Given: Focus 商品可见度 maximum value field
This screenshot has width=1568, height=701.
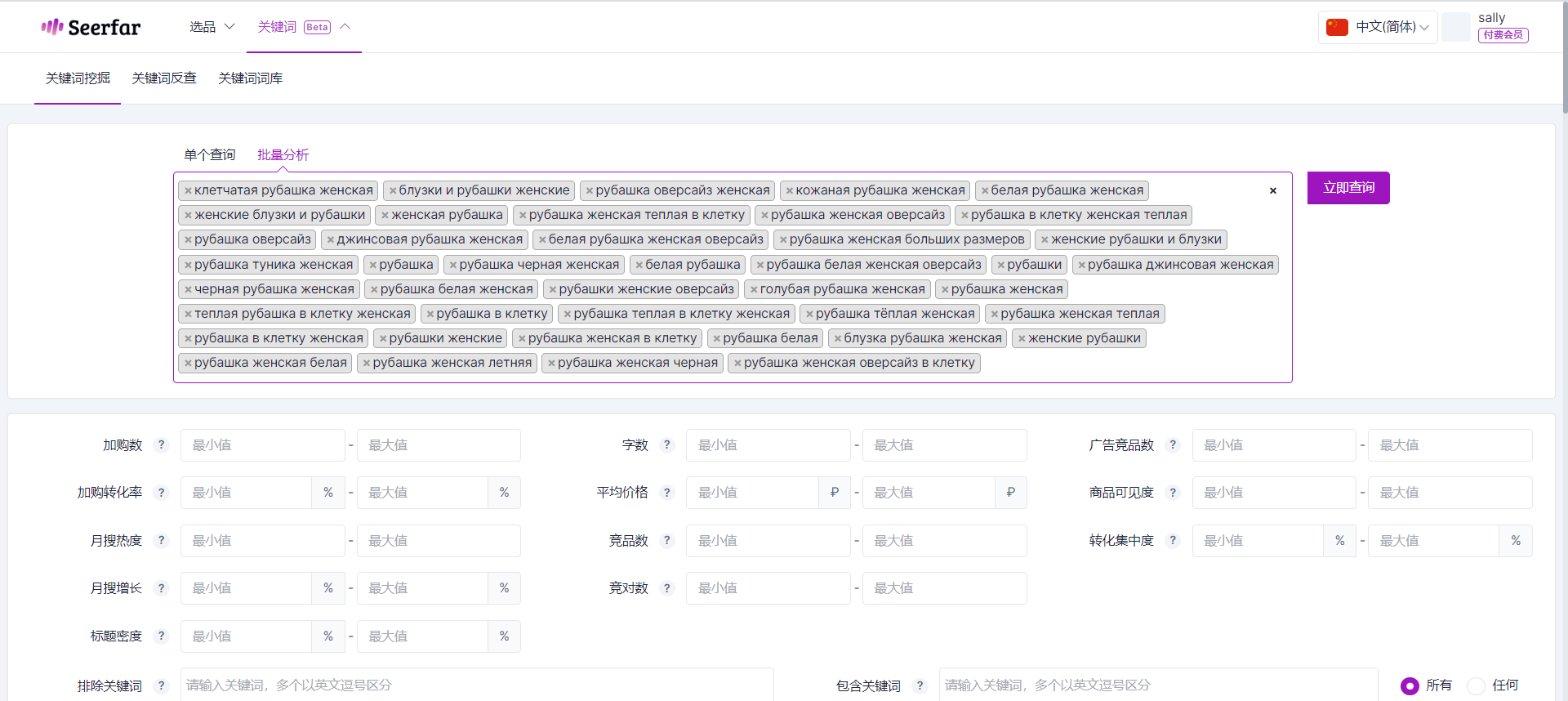Looking at the screenshot, I should pos(1450,493).
